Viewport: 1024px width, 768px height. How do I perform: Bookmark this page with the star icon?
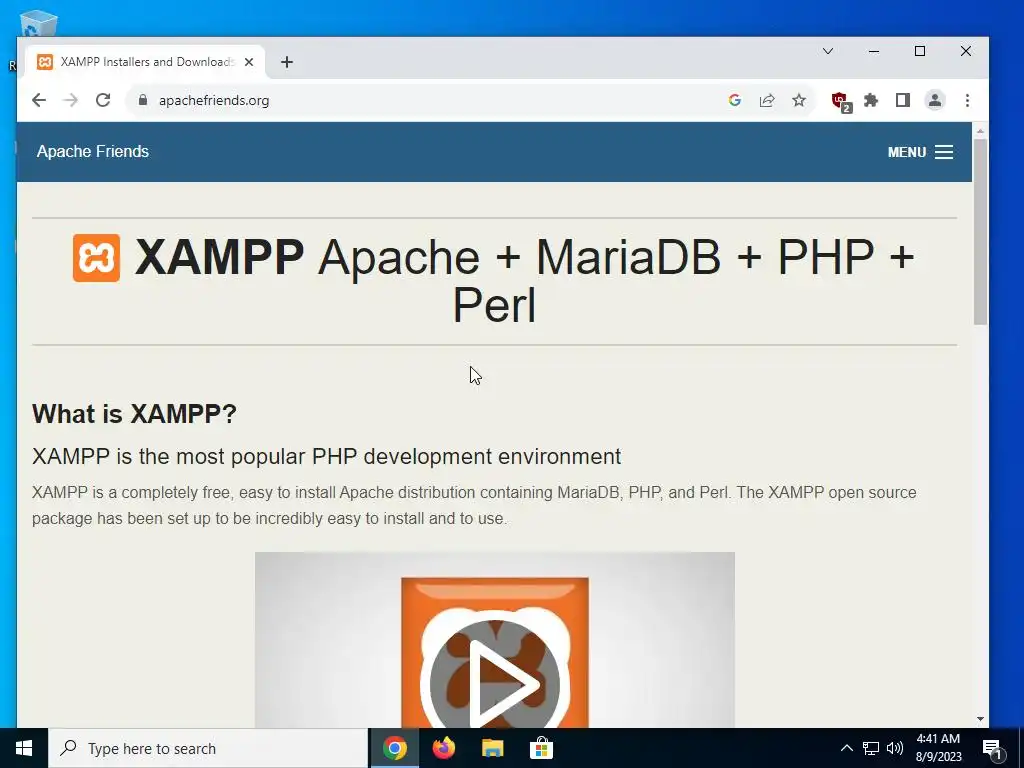[799, 100]
